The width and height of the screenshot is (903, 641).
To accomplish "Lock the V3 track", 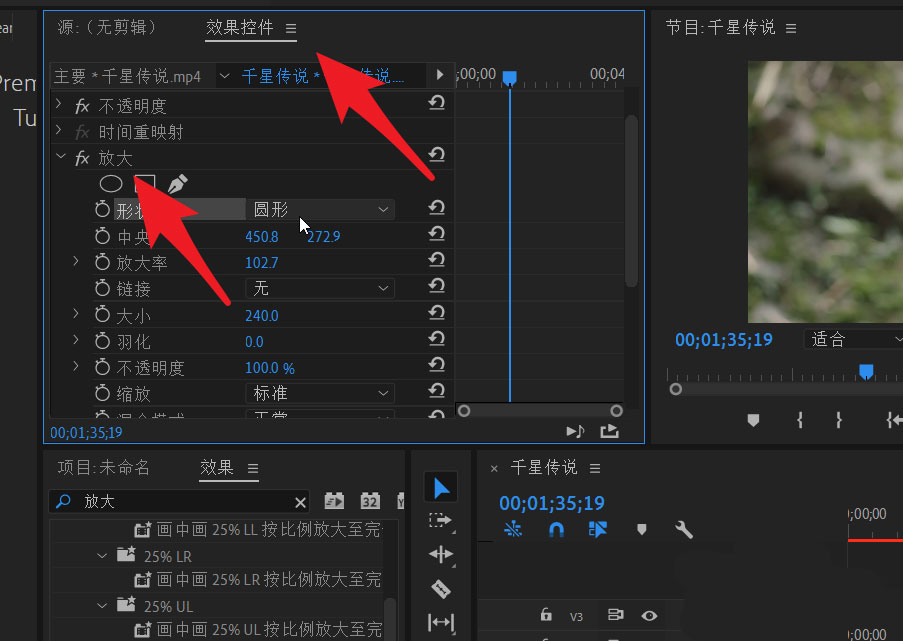I will [x=545, y=616].
